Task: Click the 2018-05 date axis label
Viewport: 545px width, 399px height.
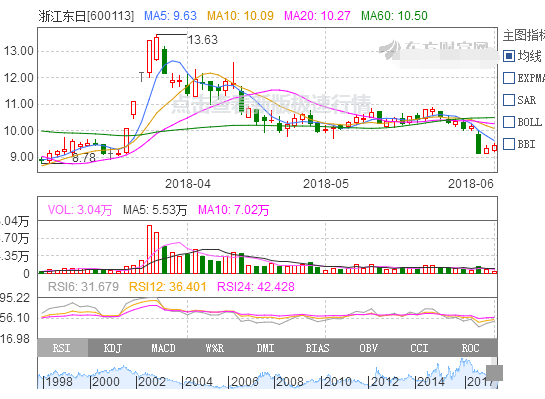Action: coord(326,184)
